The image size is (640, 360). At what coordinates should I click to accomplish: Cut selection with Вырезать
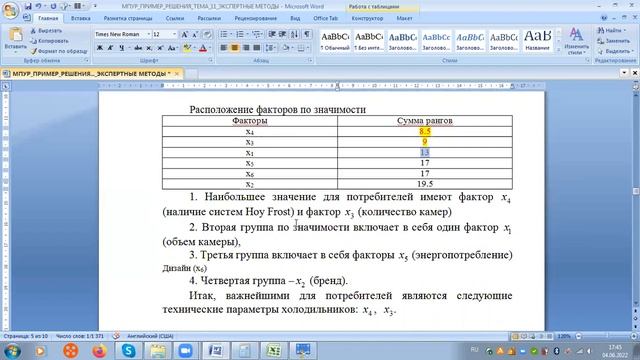[x=46, y=31]
